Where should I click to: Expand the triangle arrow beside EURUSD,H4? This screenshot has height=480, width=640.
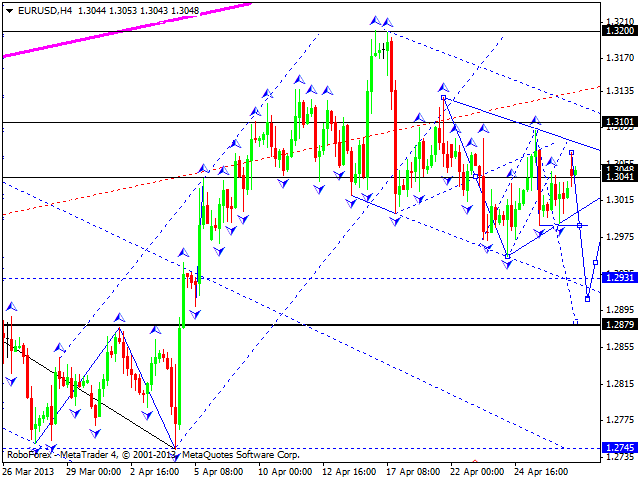pos(10,11)
